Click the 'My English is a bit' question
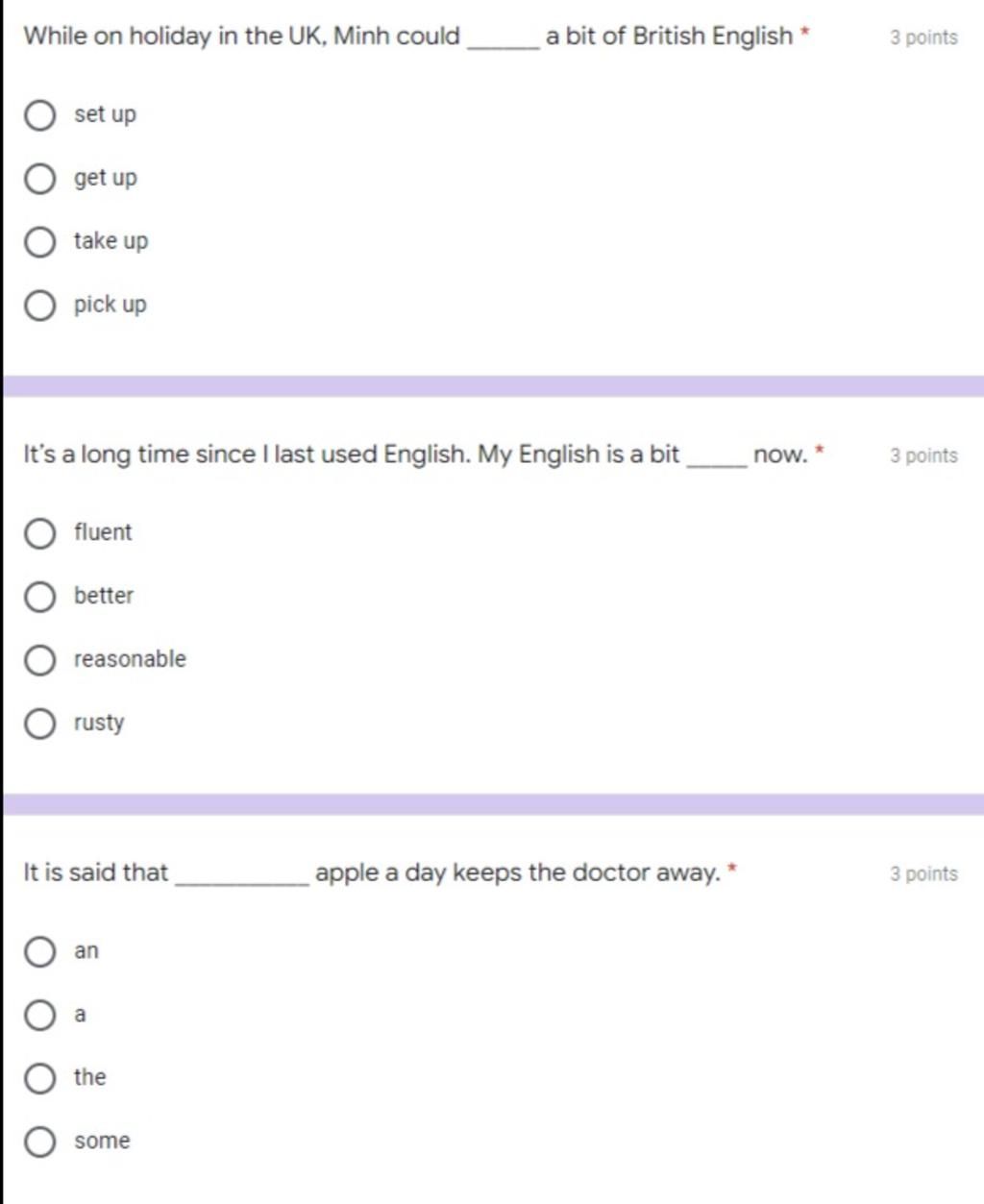The width and height of the screenshot is (984, 1204). click(417, 455)
